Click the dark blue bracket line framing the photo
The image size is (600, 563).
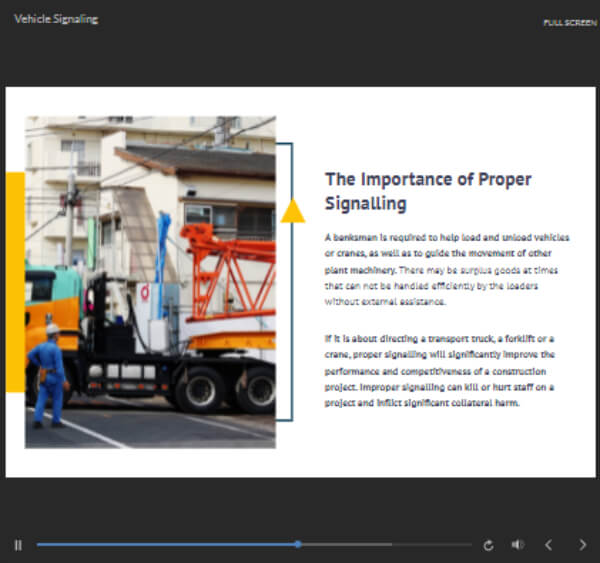pos(292,320)
